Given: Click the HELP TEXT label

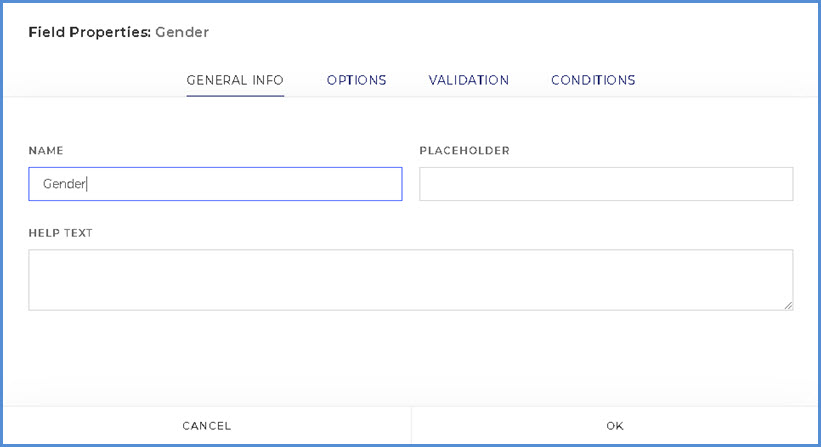Looking at the screenshot, I should click(60, 233).
